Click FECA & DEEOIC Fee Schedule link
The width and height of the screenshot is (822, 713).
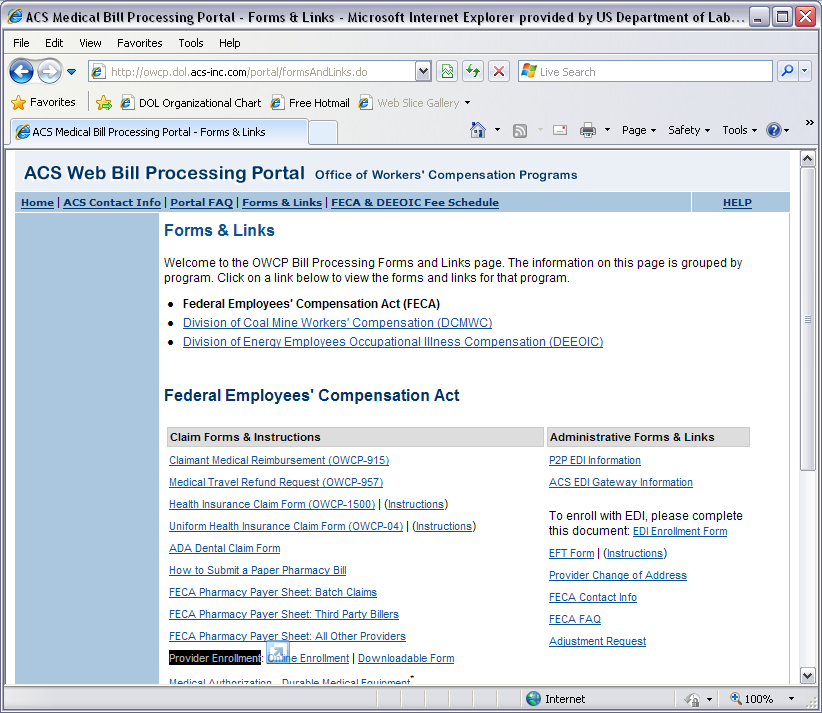pos(415,202)
